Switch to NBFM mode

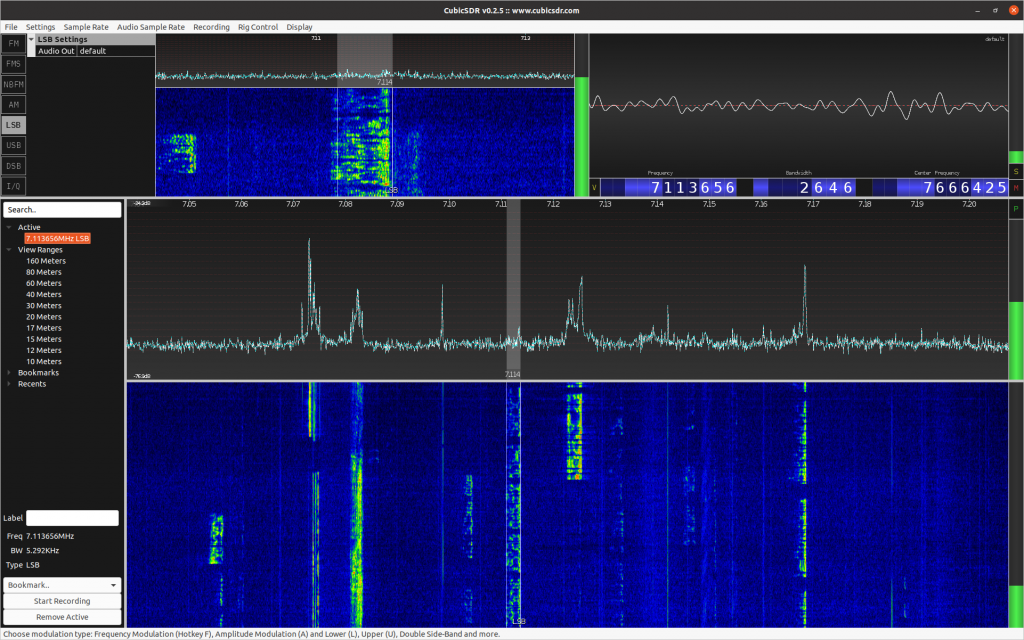pyautogui.click(x=13, y=84)
